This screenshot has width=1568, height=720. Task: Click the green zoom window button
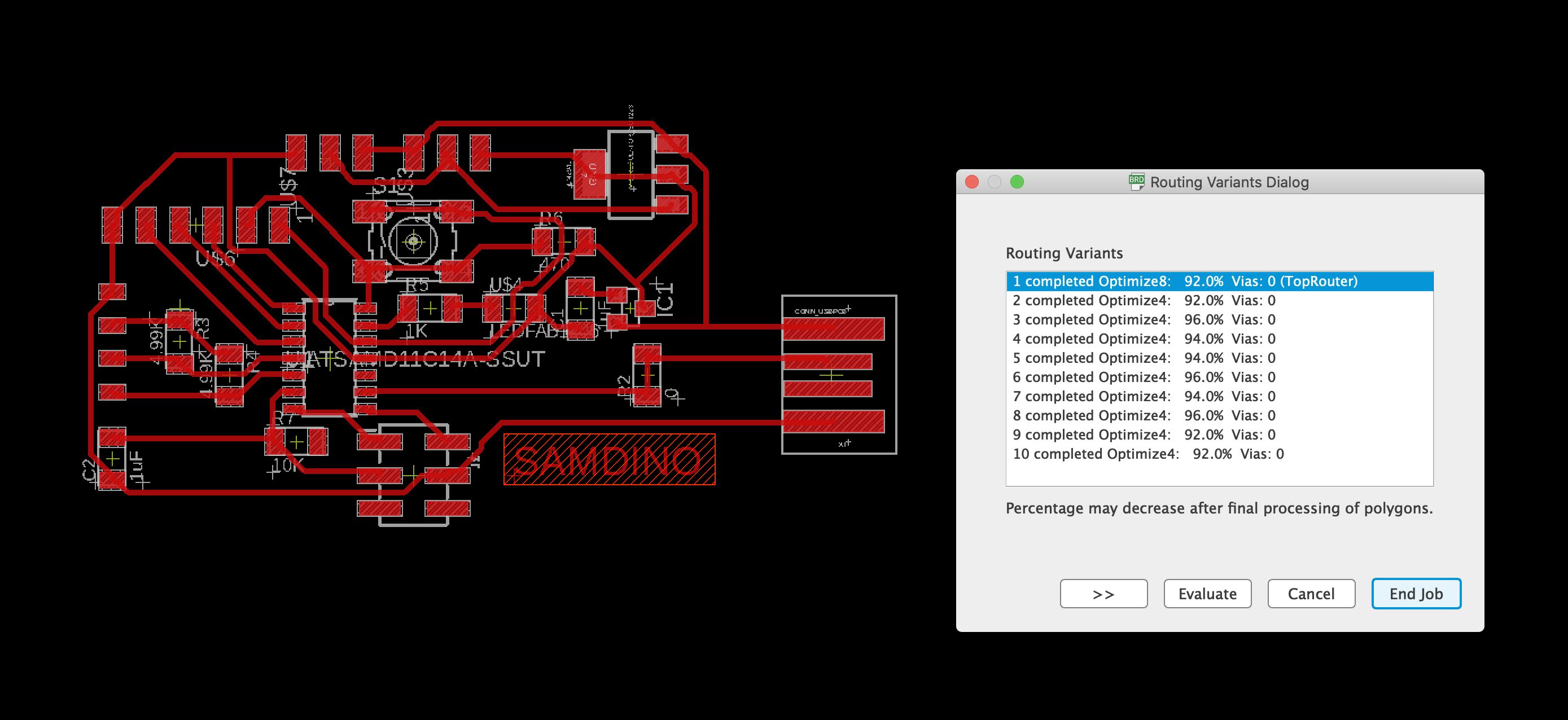tap(1017, 182)
